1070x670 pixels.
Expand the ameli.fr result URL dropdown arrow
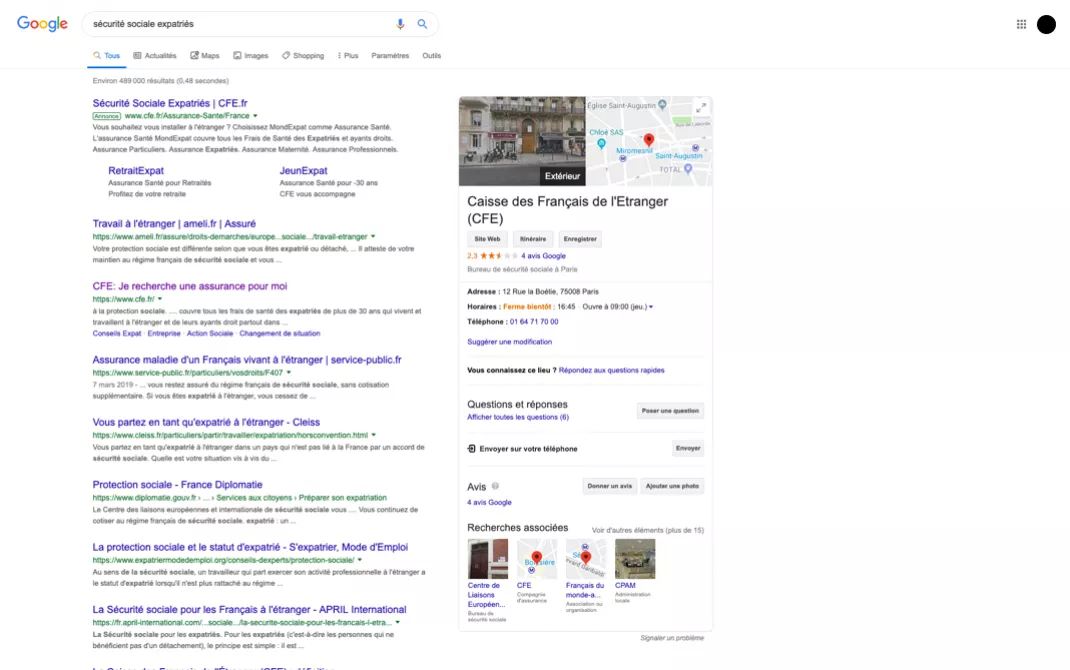[x=373, y=237]
